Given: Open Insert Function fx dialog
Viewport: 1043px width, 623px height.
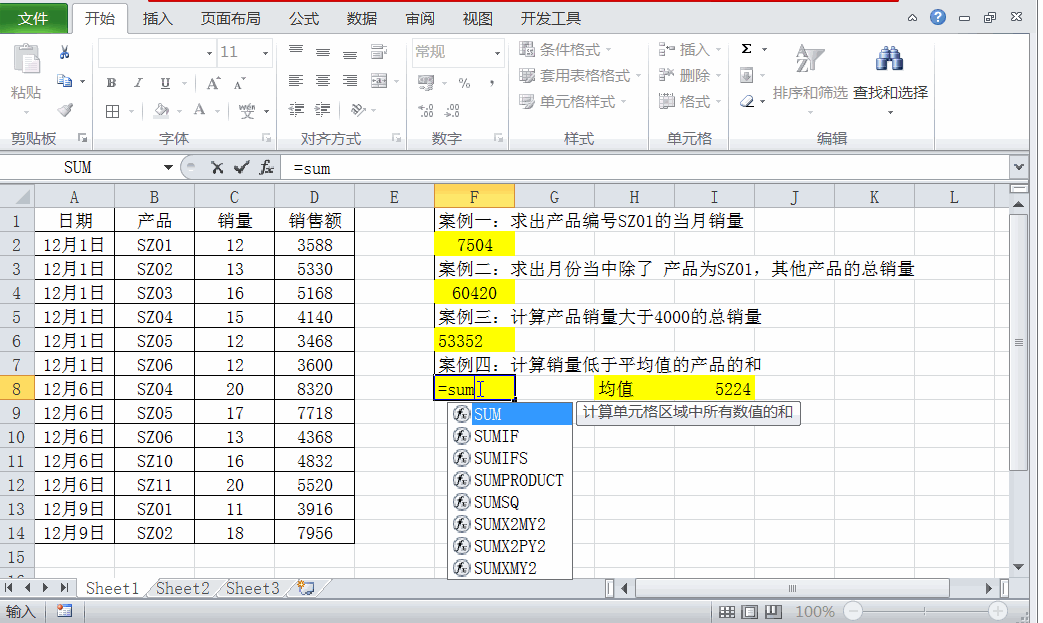Looking at the screenshot, I should tap(266, 168).
